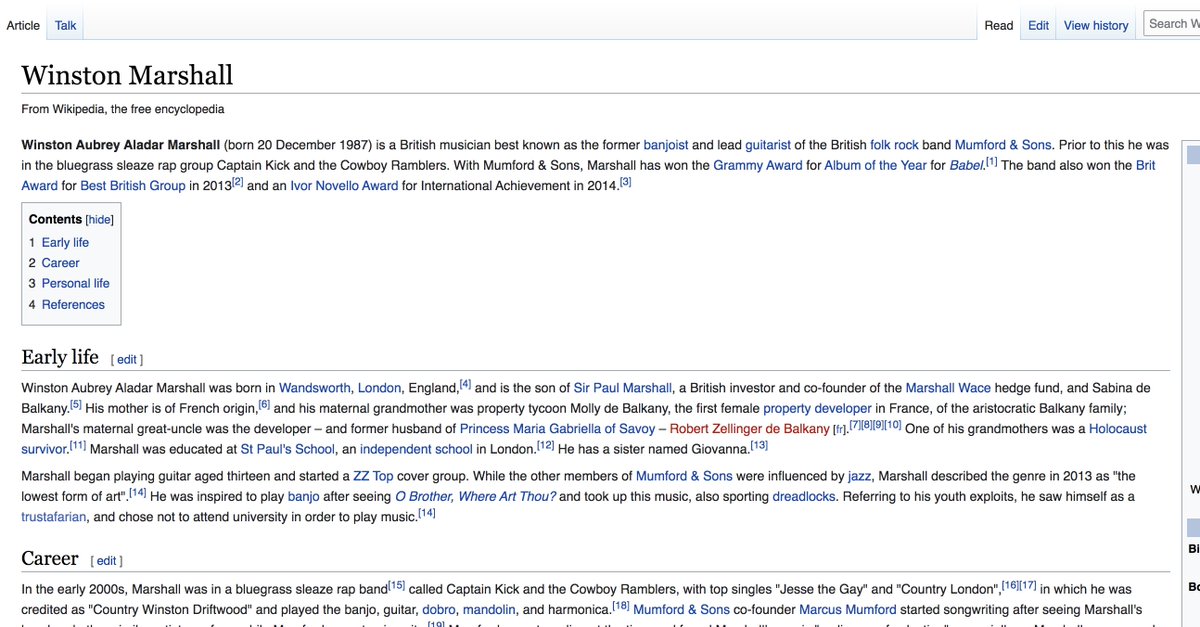
Task: Jump to Personal life in Contents
Action: (x=75, y=283)
